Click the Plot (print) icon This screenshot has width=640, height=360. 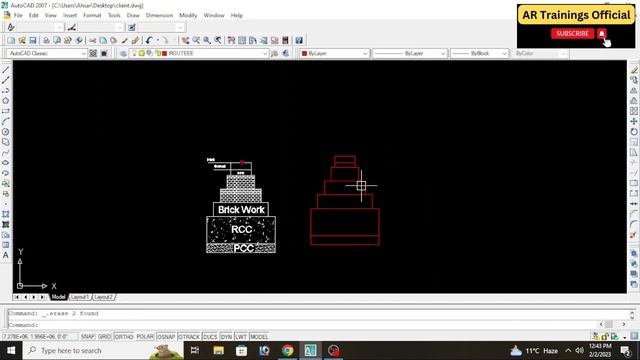46,40
